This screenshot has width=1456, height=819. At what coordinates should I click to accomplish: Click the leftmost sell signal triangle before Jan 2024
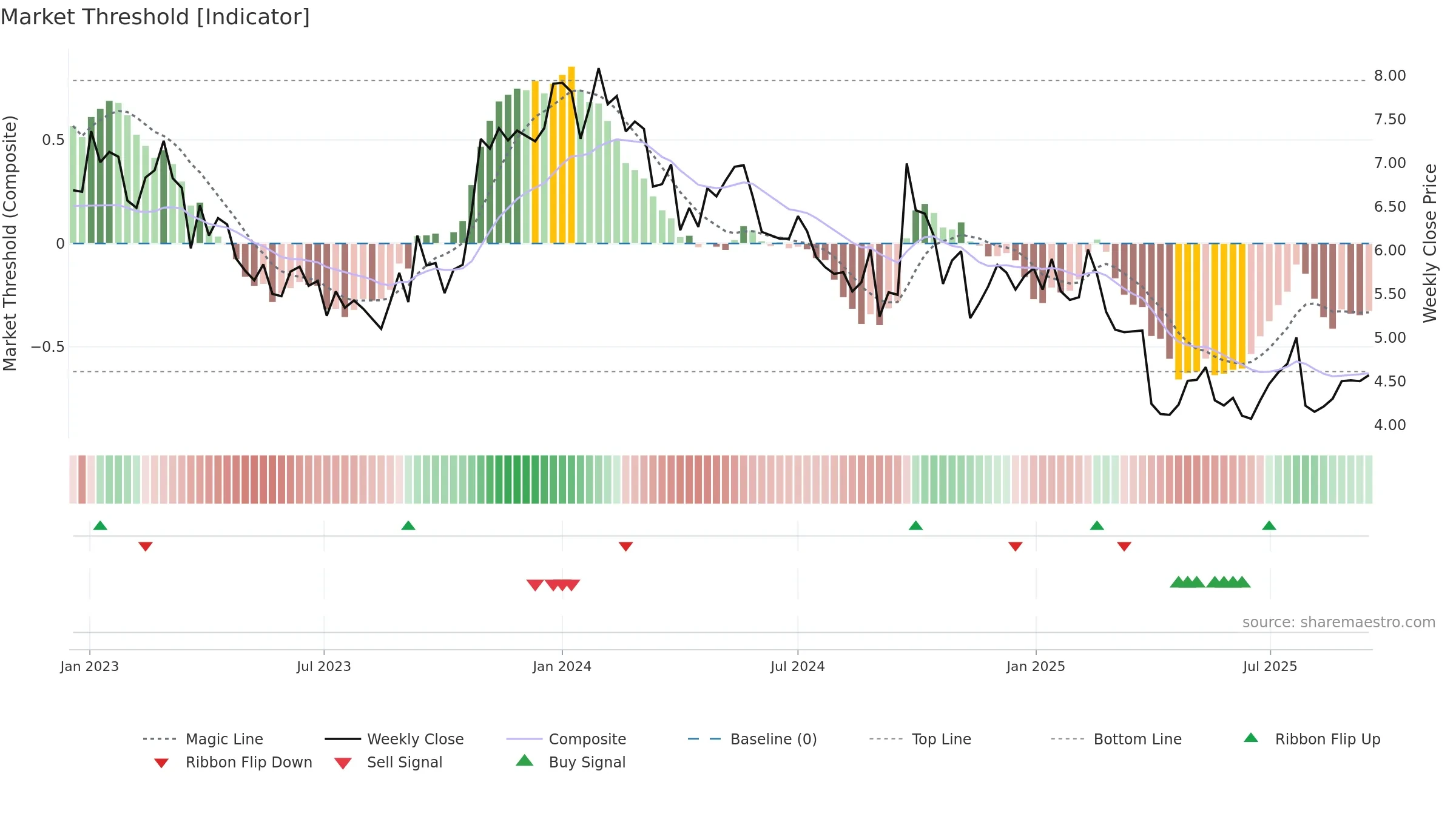(x=535, y=585)
